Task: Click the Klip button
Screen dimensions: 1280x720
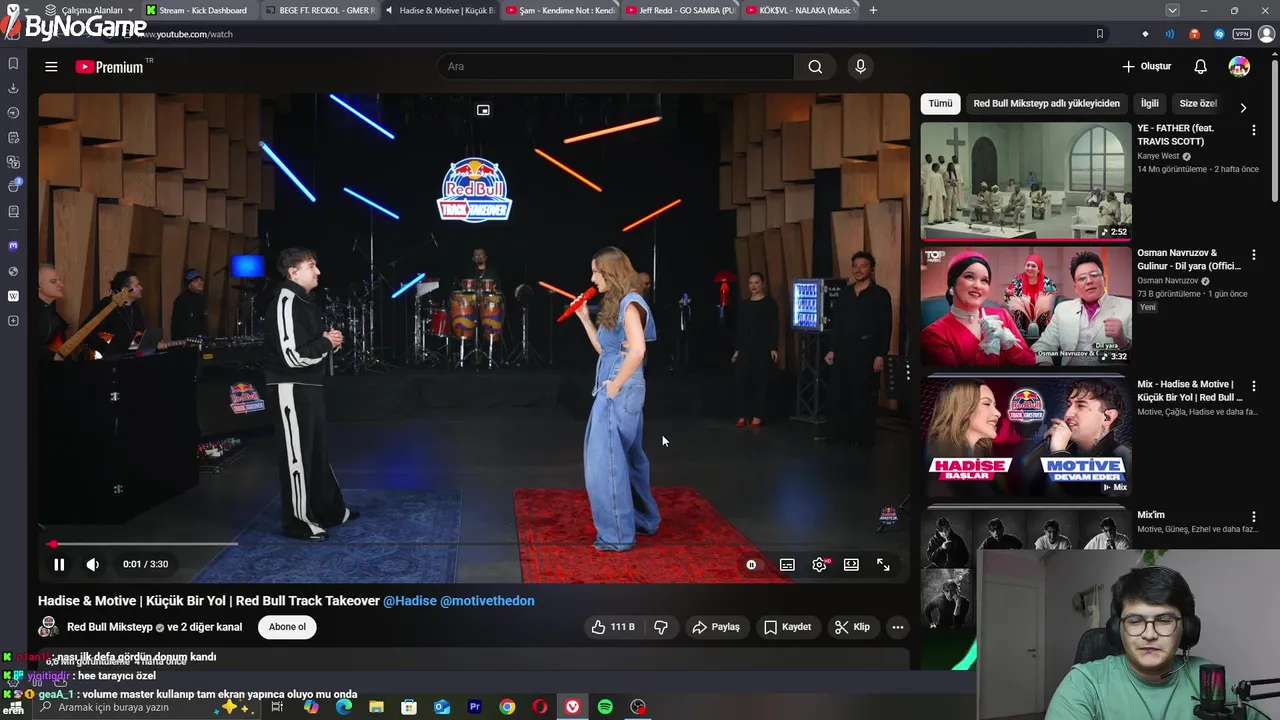Action: point(852,627)
